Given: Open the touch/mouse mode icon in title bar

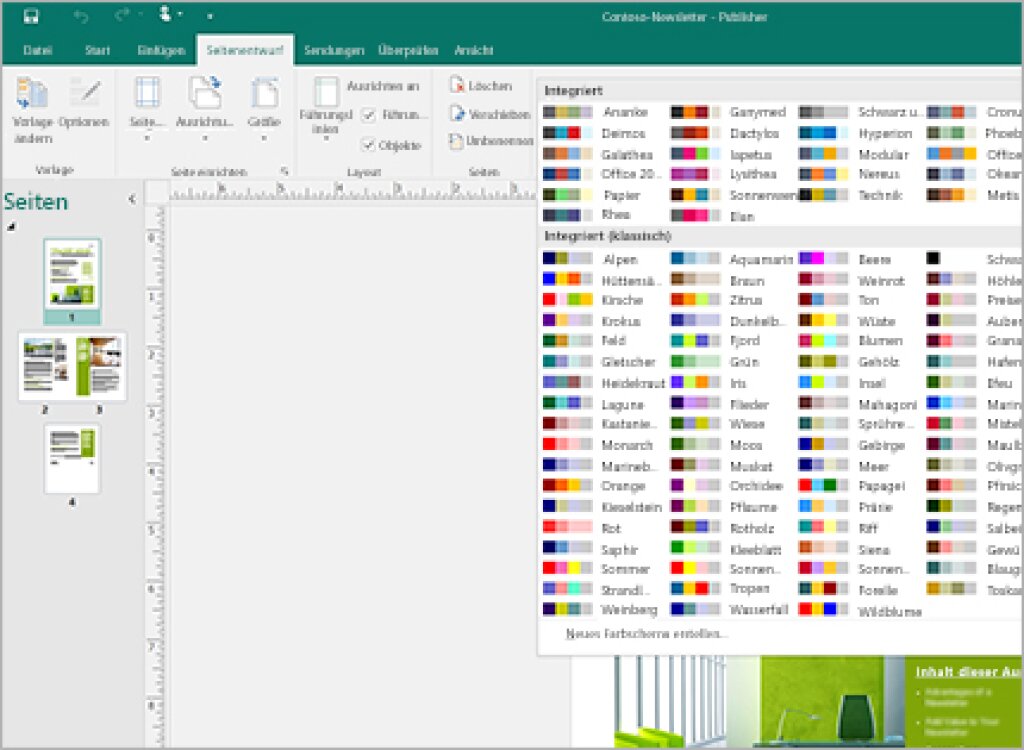Looking at the screenshot, I should pos(165,14).
